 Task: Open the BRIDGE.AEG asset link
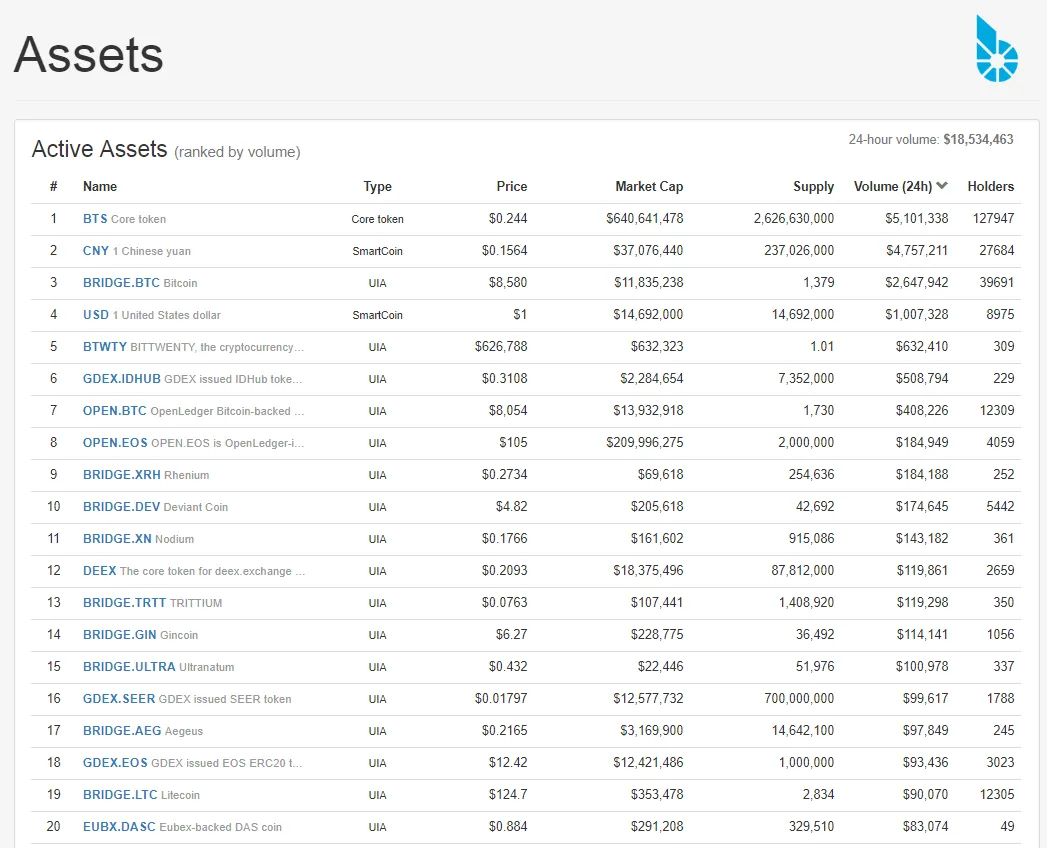pos(122,731)
